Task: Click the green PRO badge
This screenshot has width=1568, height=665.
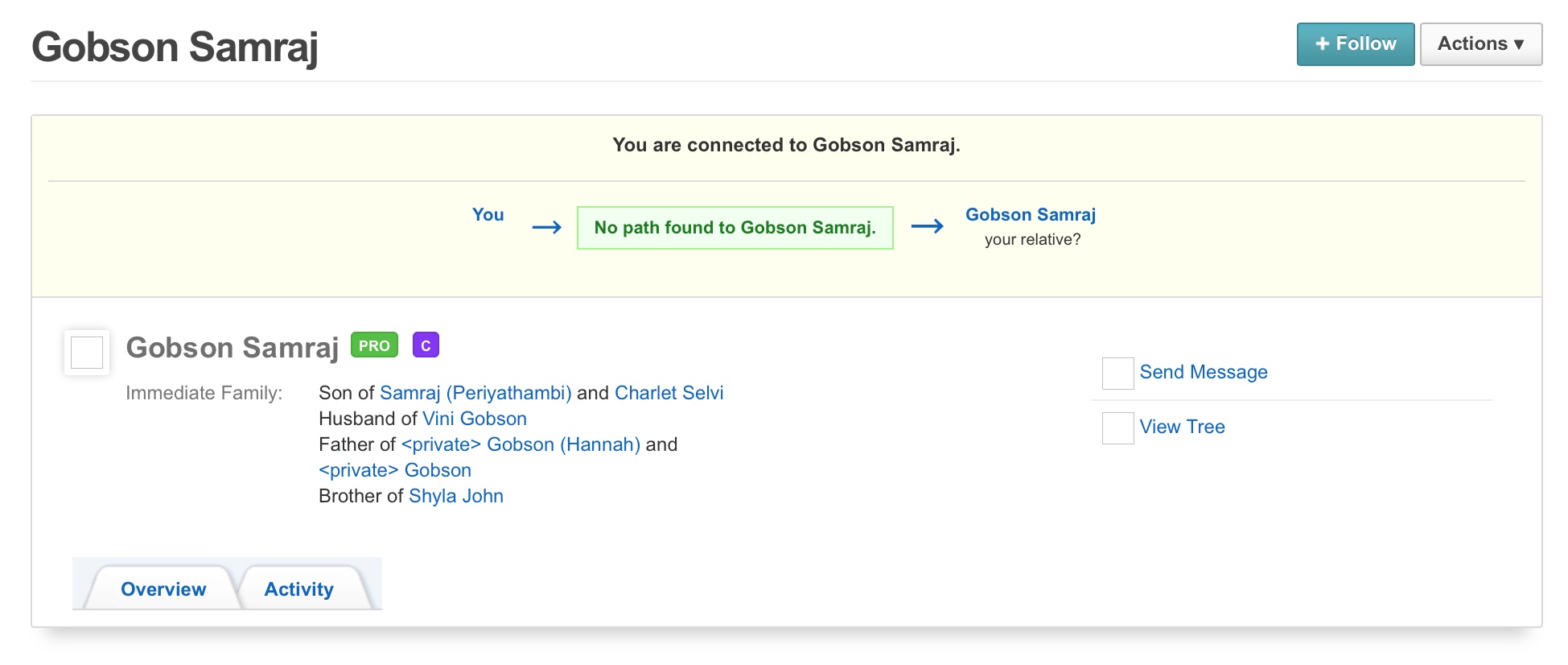Action: [x=374, y=345]
